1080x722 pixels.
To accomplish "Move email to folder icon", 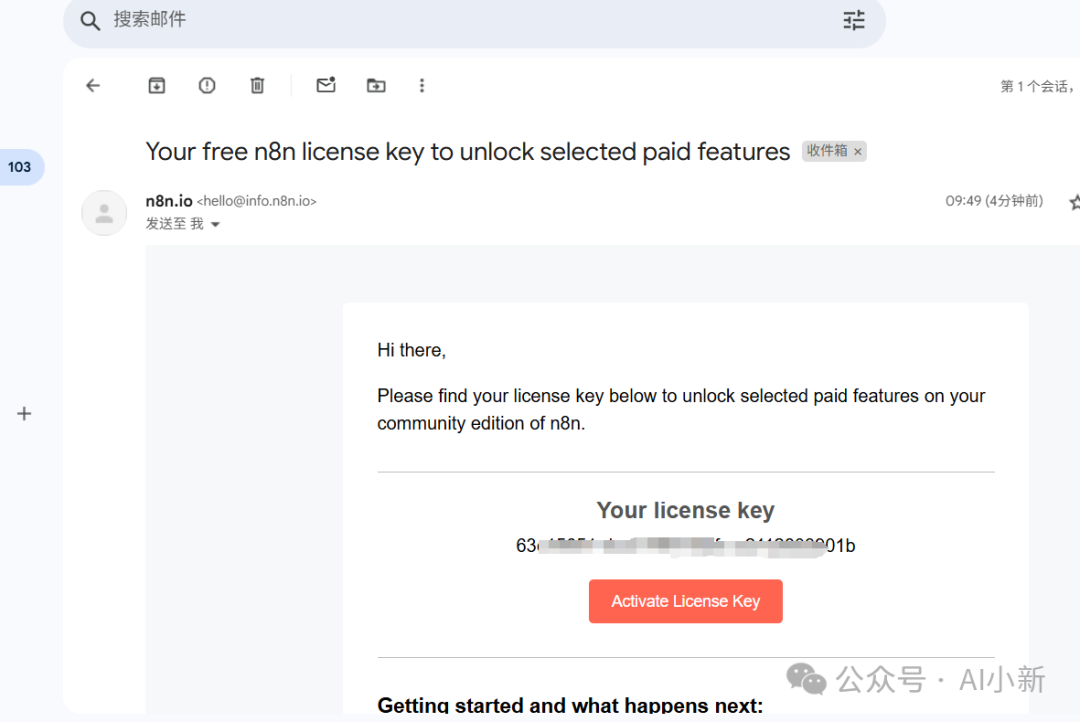I will (376, 85).
